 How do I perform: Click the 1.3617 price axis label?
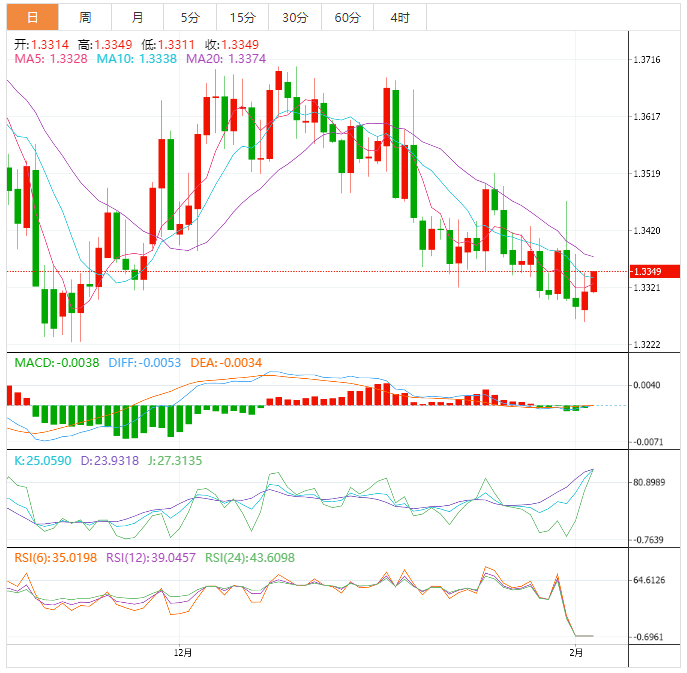pos(647,117)
